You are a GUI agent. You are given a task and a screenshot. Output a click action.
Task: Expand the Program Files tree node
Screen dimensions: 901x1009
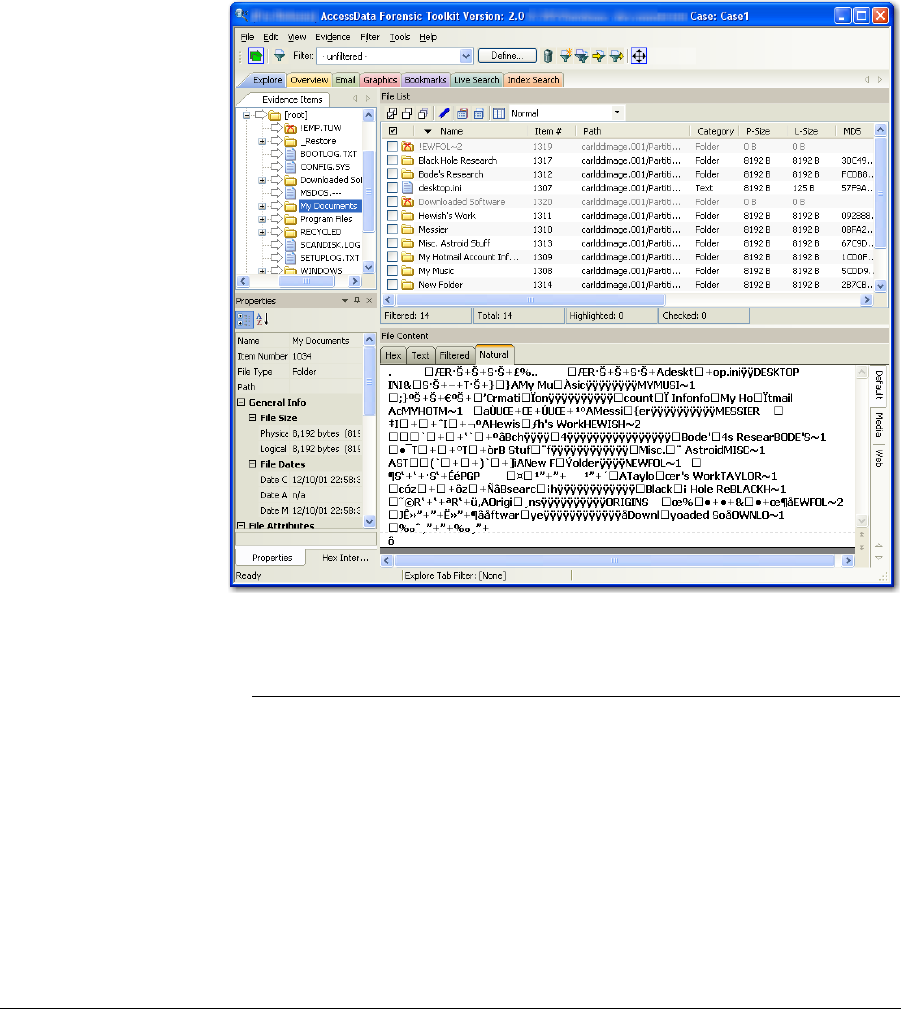pyautogui.click(x=262, y=219)
